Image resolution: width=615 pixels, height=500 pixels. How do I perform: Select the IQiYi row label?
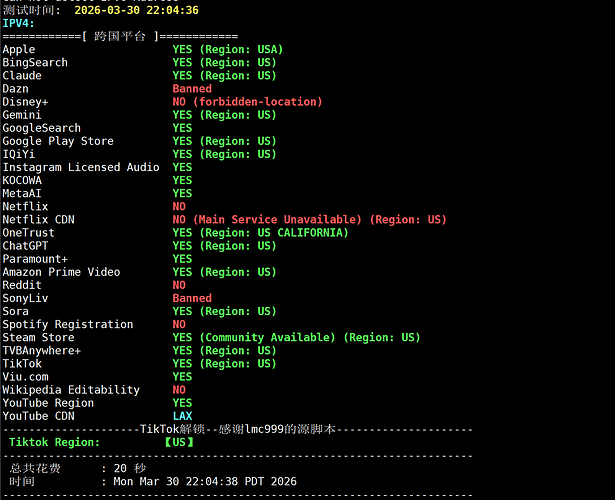[x=19, y=154]
